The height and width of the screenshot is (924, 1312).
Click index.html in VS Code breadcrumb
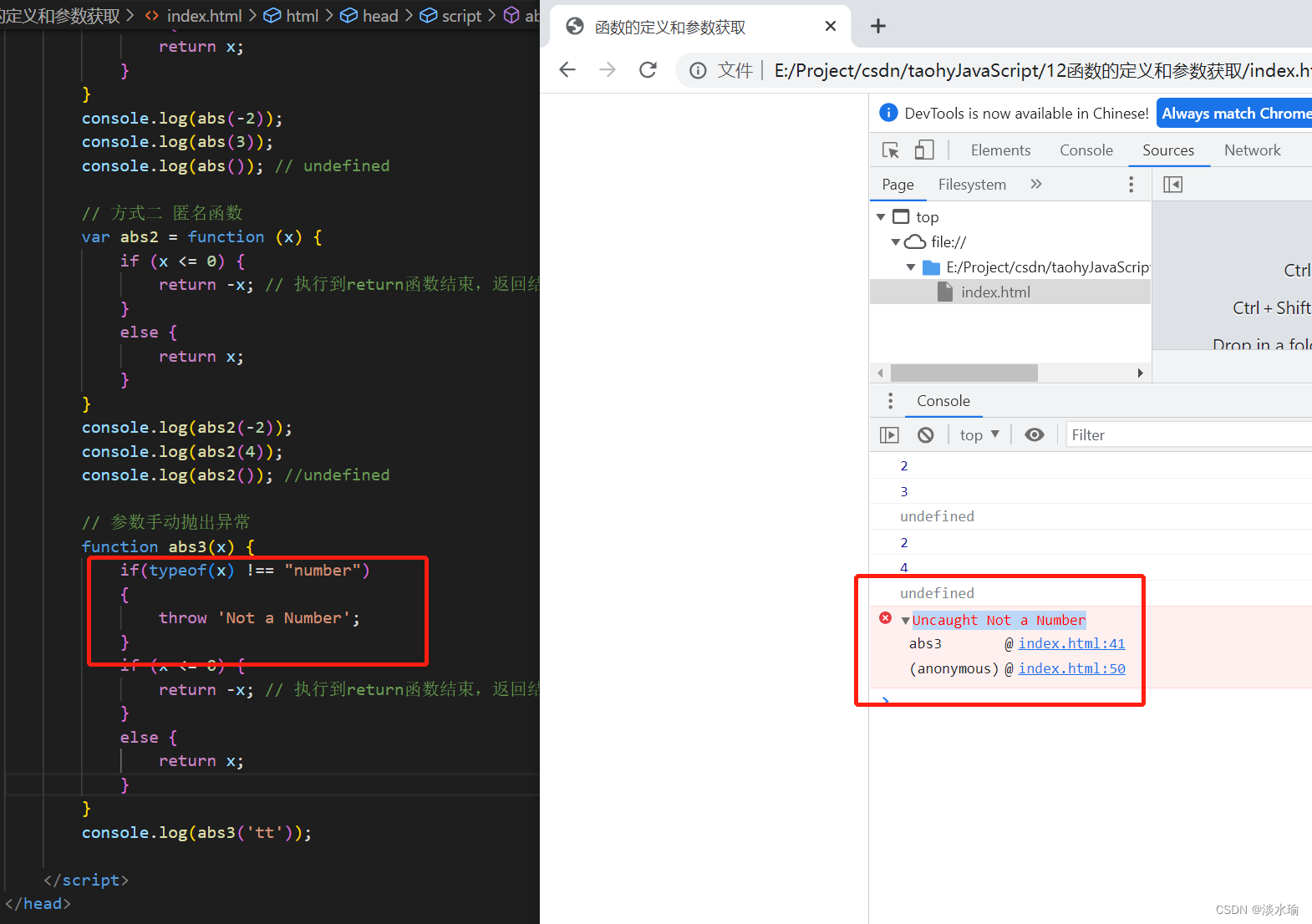pyautogui.click(x=205, y=16)
